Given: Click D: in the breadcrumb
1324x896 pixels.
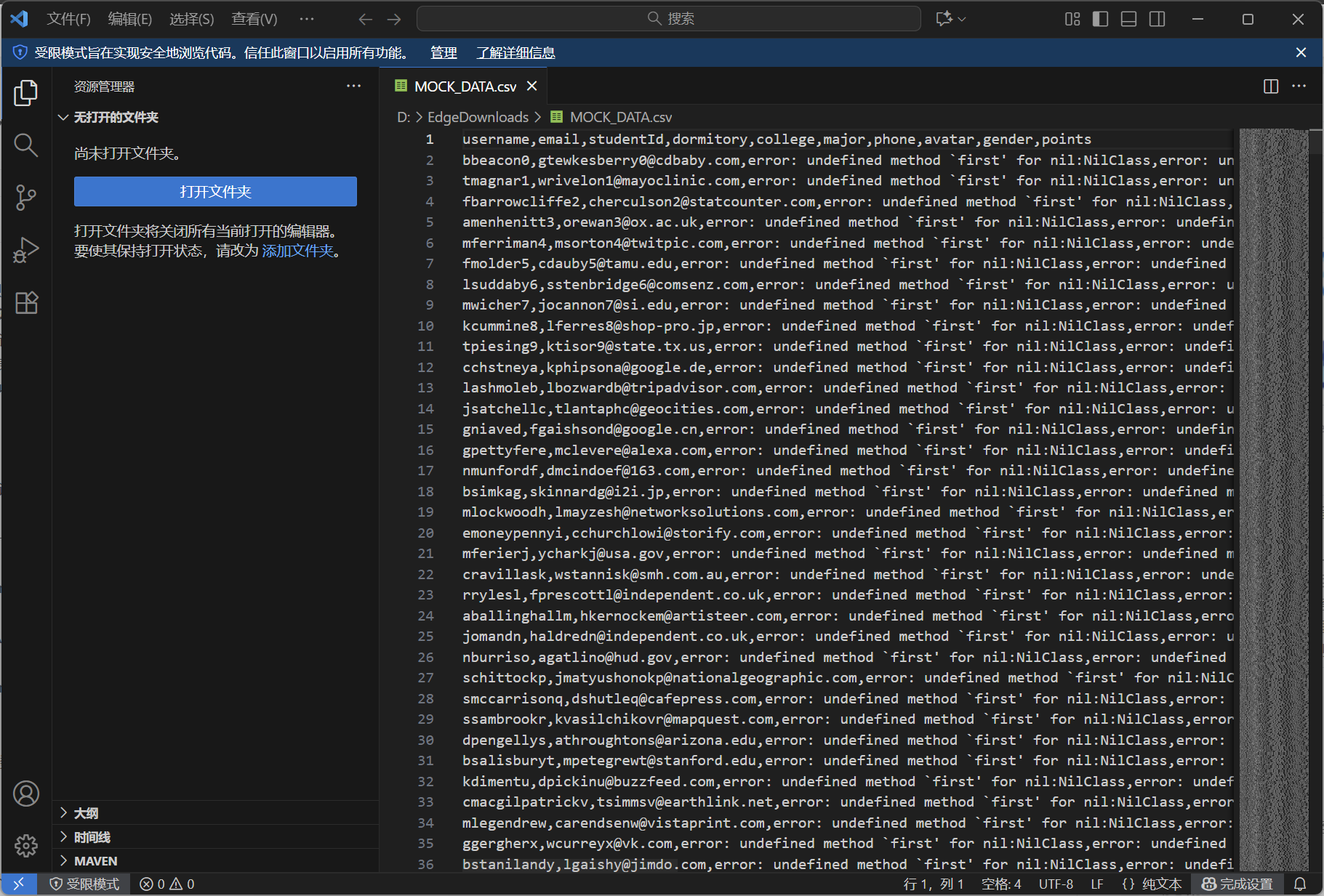Looking at the screenshot, I should click(x=404, y=117).
